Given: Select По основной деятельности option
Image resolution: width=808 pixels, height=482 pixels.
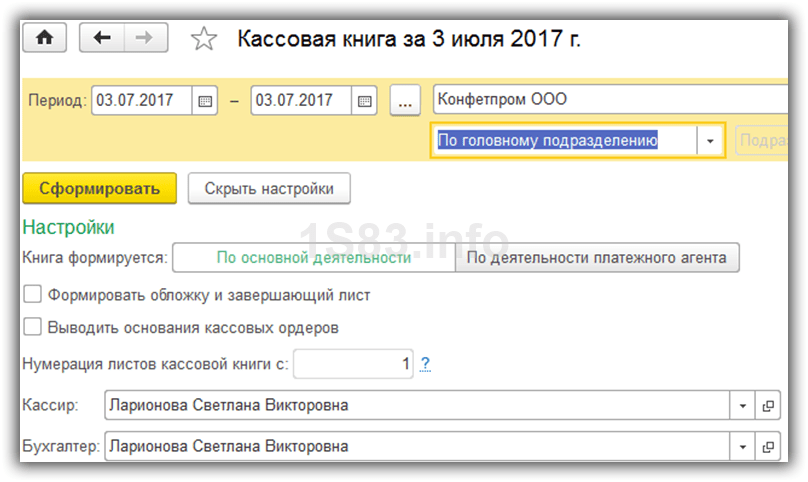Looking at the screenshot, I should pyautogui.click(x=314, y=257).
